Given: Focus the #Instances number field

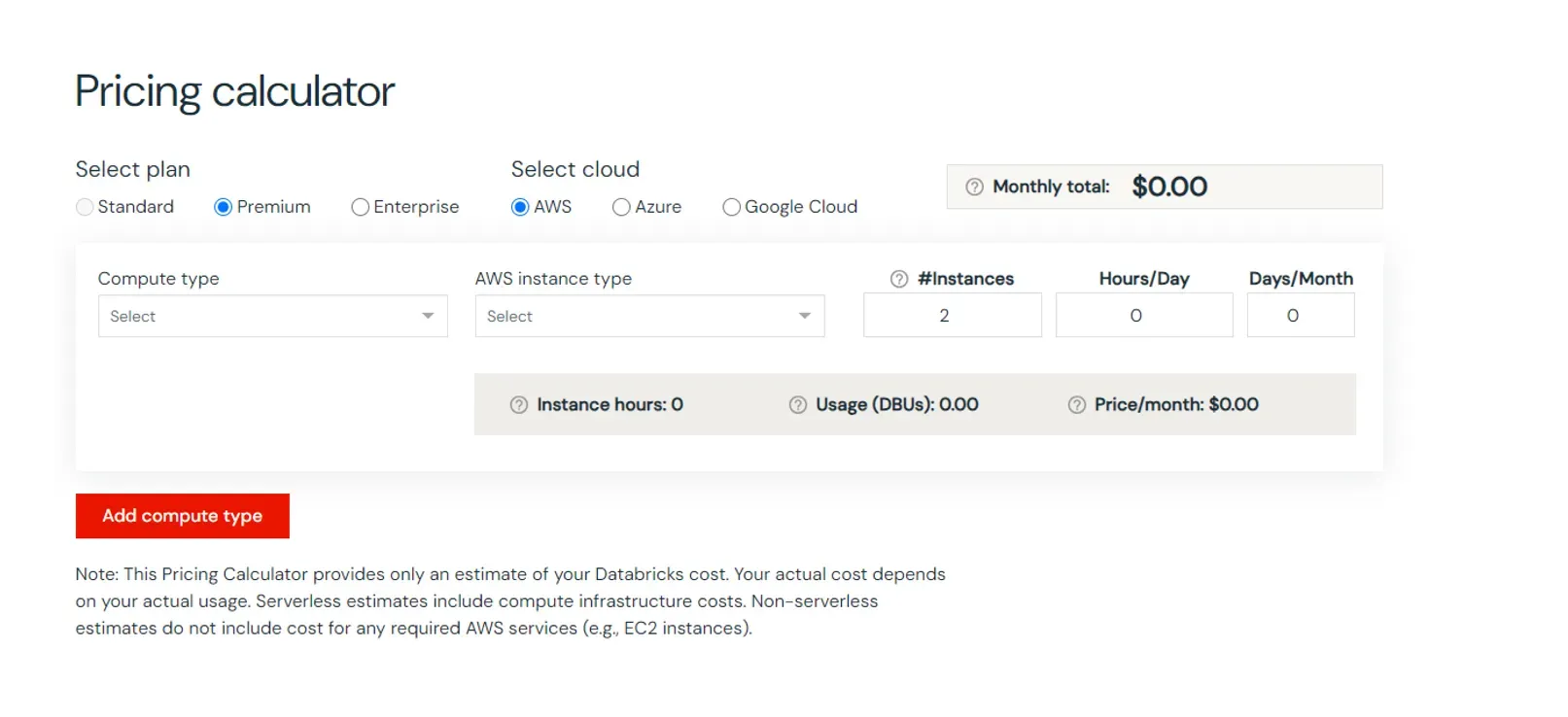Looking at the screenshot, I should tap(952, 316).
